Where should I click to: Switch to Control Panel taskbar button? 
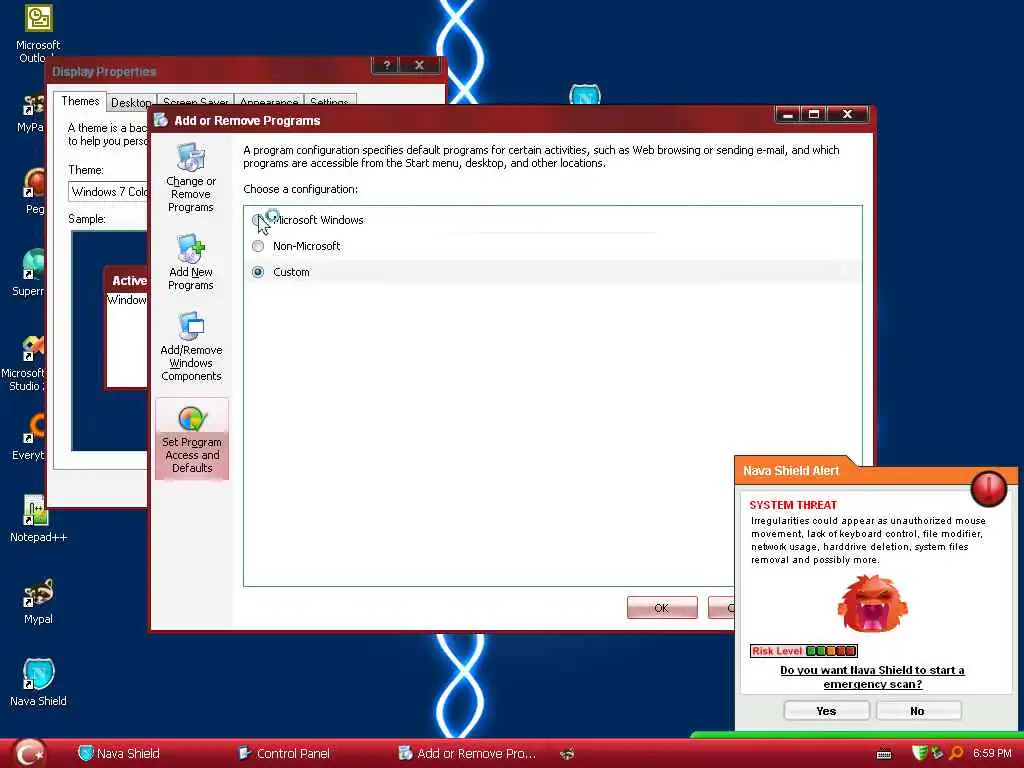284,754
